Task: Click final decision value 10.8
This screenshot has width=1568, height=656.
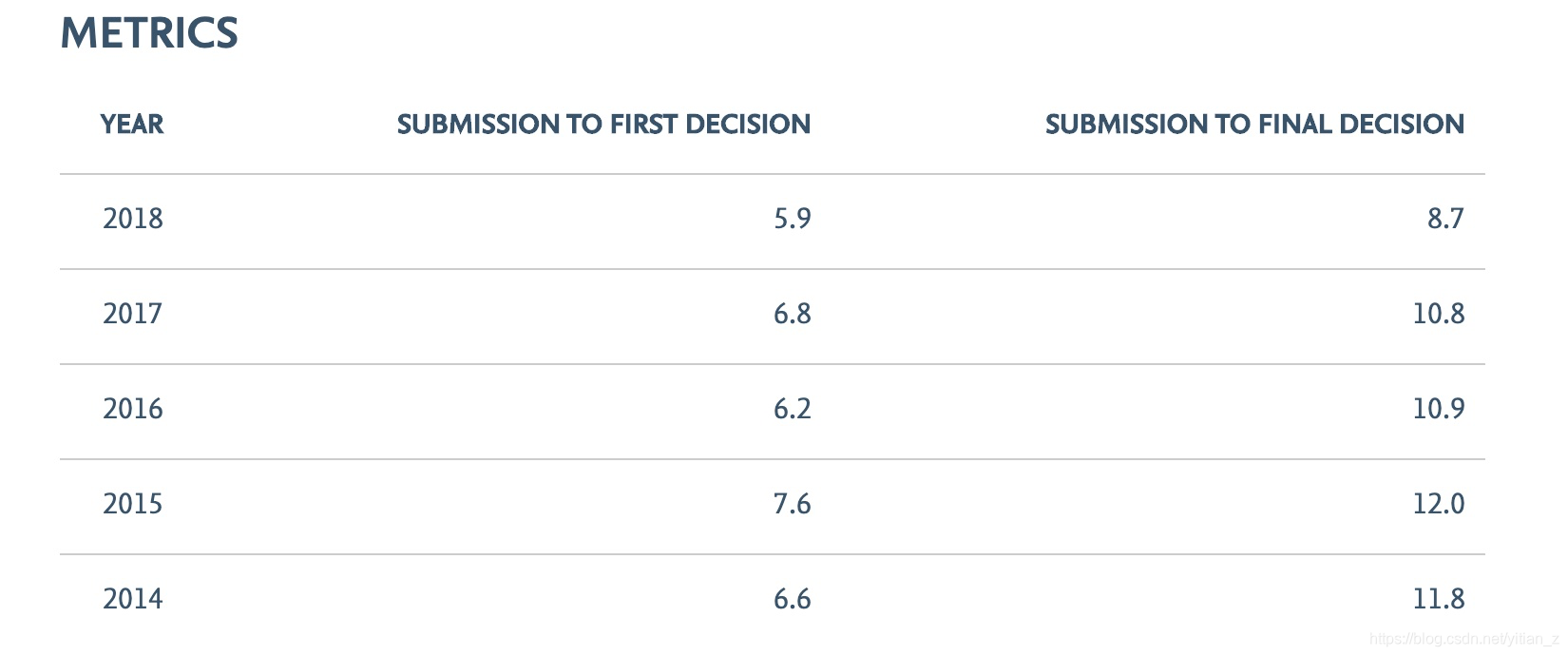Action: (1439, 314)
